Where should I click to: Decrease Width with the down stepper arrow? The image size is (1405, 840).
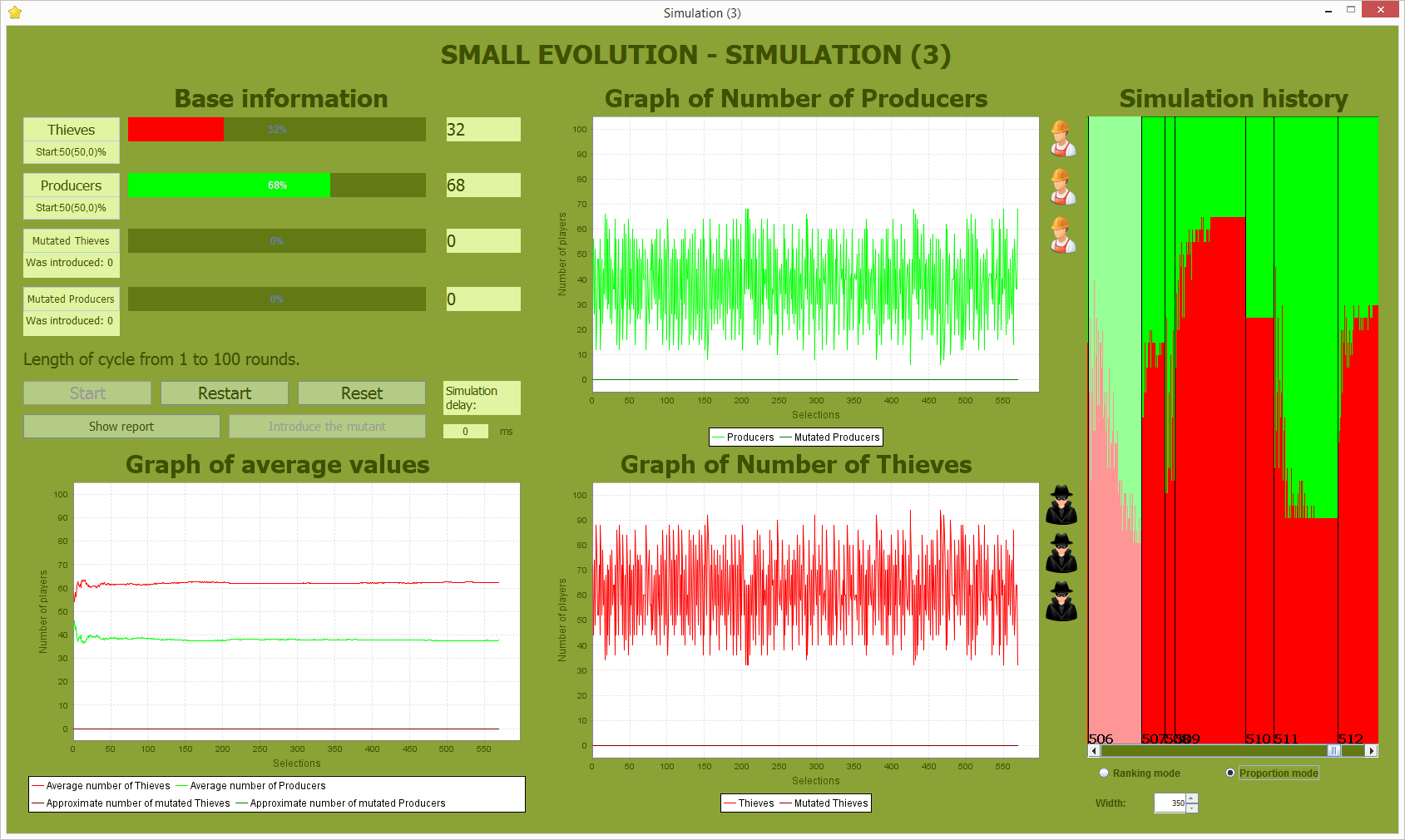(x=1192, y=808)
